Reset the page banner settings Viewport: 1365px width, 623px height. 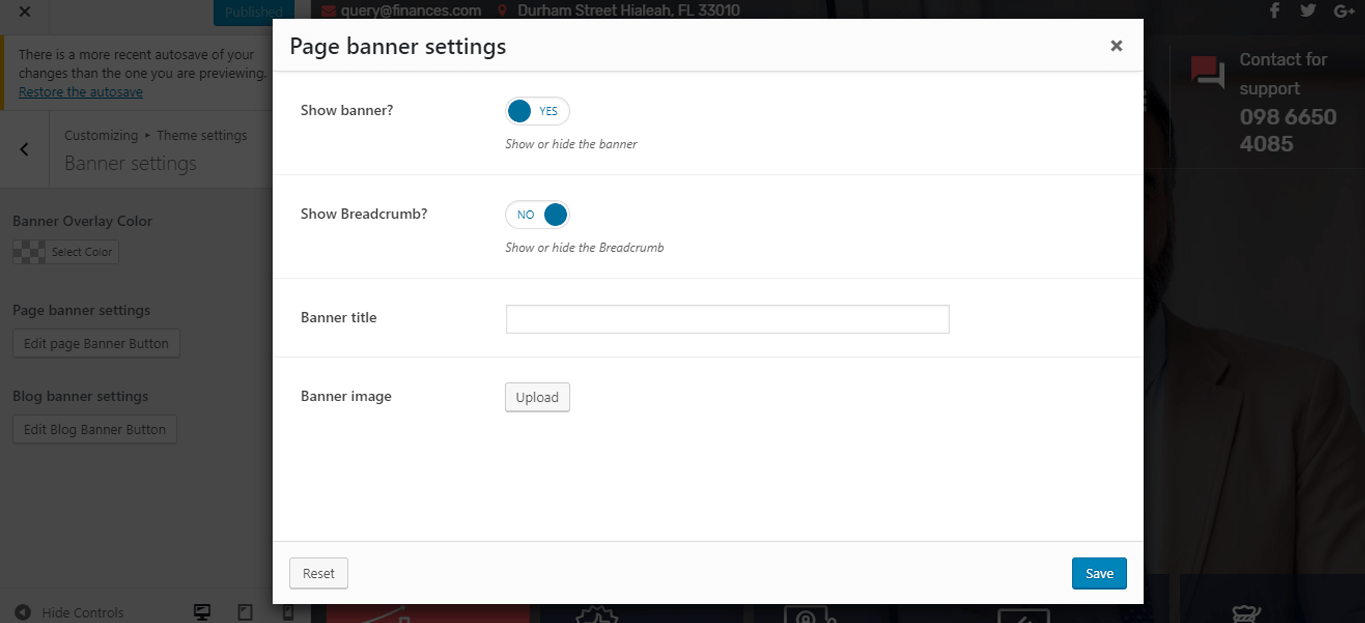(319, 573)
